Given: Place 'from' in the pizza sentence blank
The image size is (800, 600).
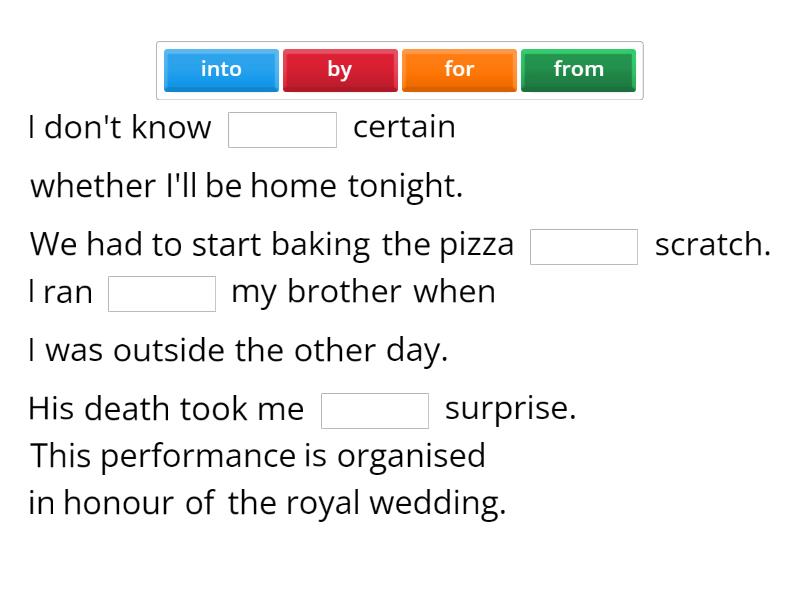Looking at the screenshot, I should pyautogui.click(x=584, y=245).
